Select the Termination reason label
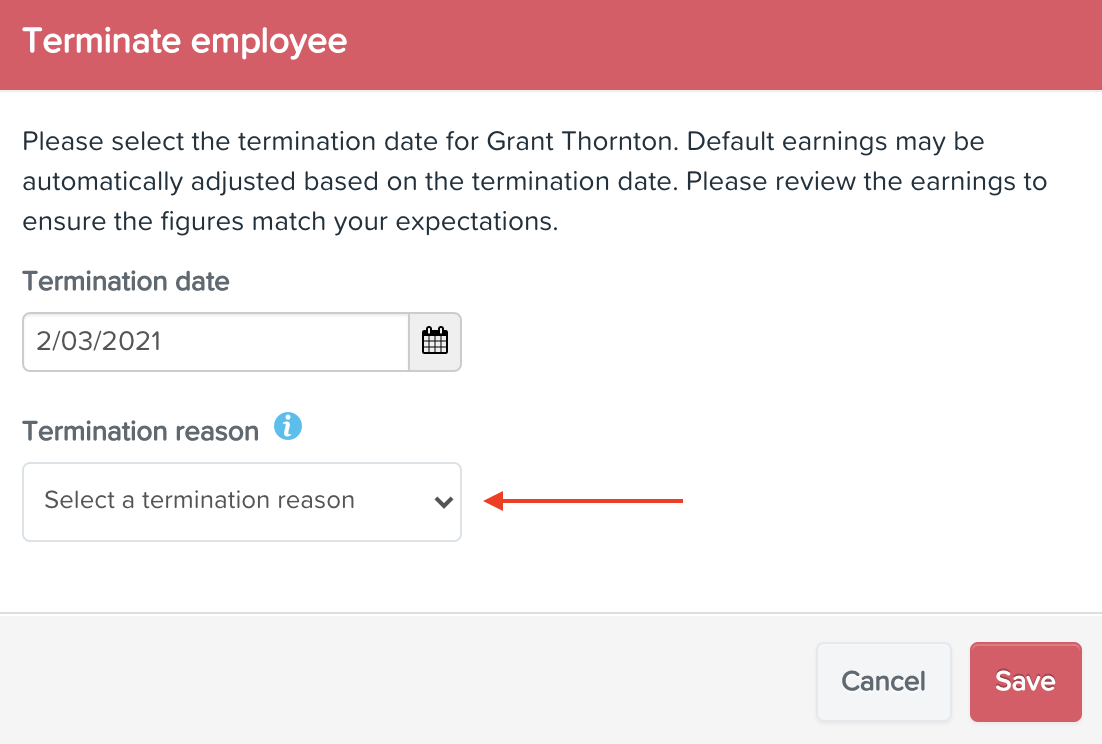Viewport: 1102px width, 744px height. 141,431
